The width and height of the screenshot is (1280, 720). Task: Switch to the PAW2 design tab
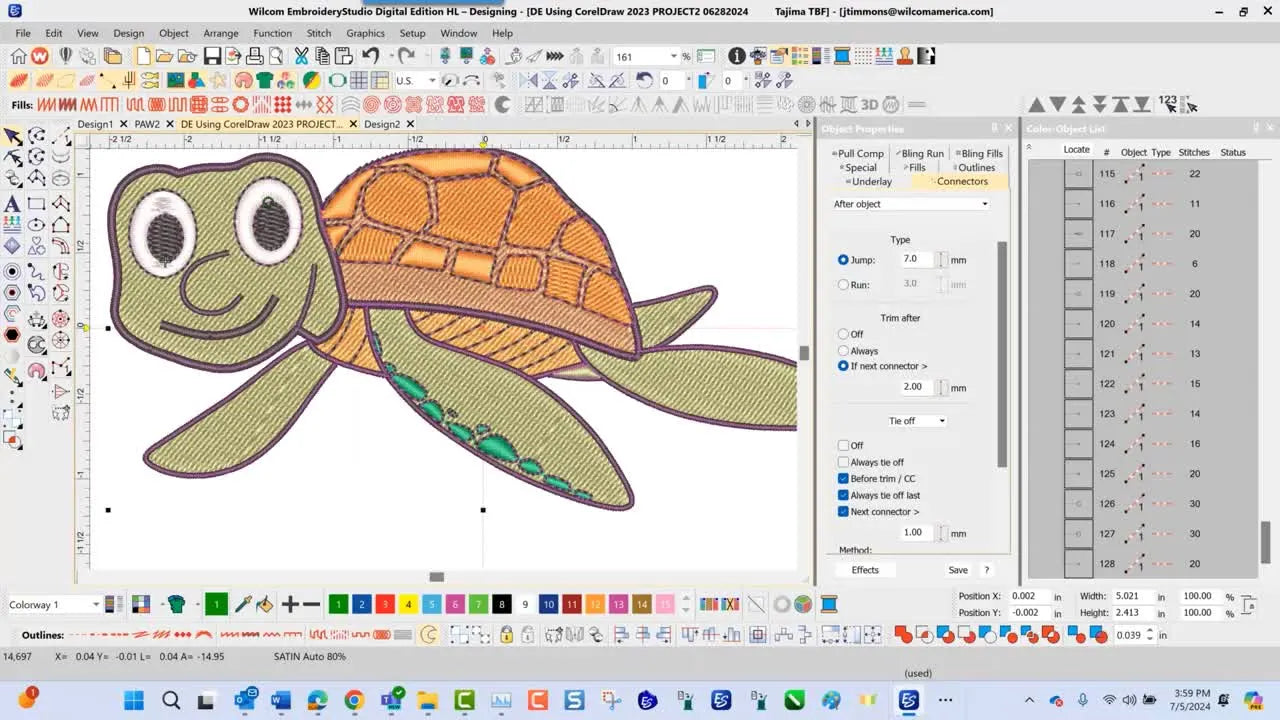click(x=147, y=124)
